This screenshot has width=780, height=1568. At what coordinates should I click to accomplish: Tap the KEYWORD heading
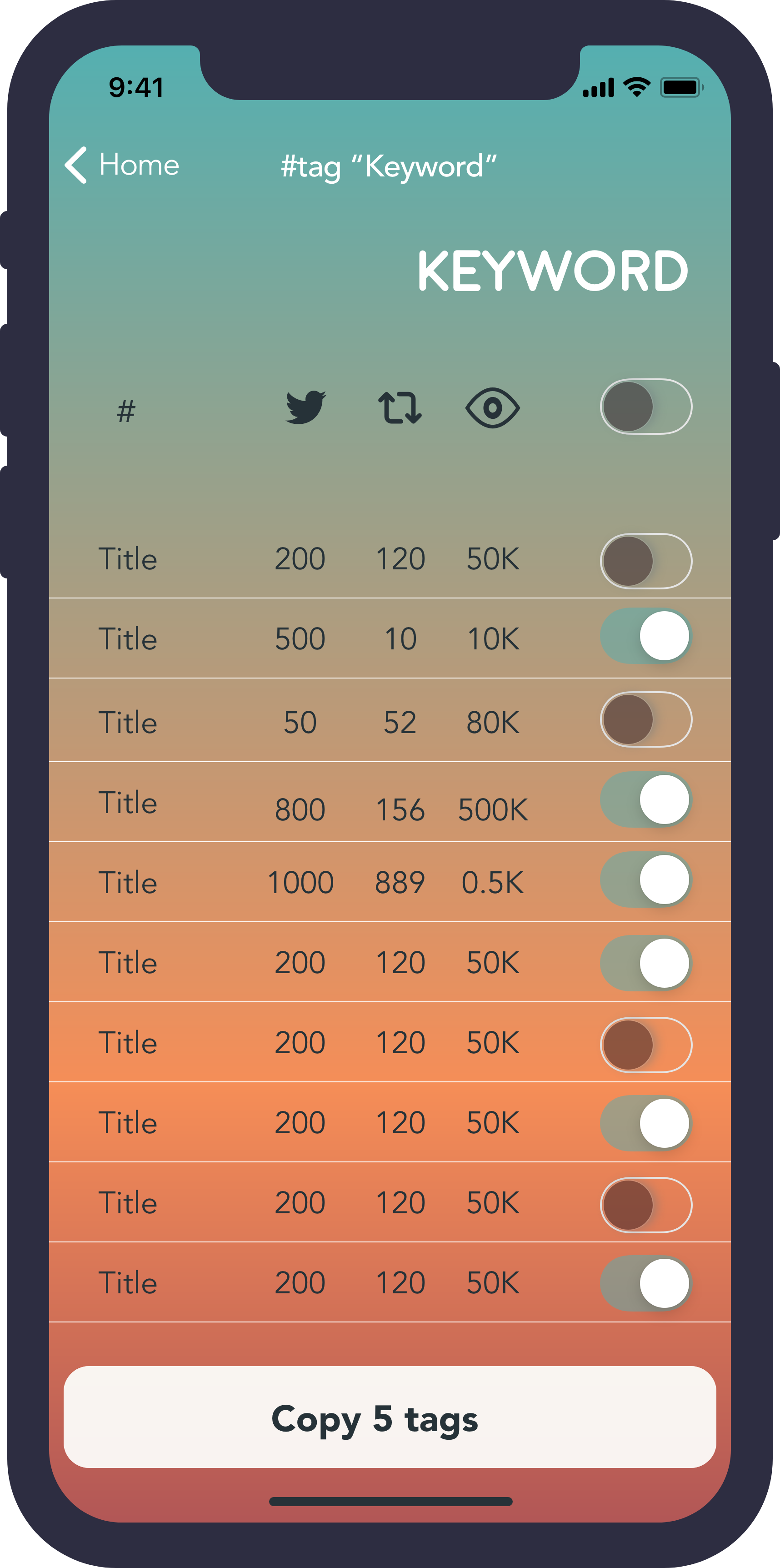(x=553, y=271)
